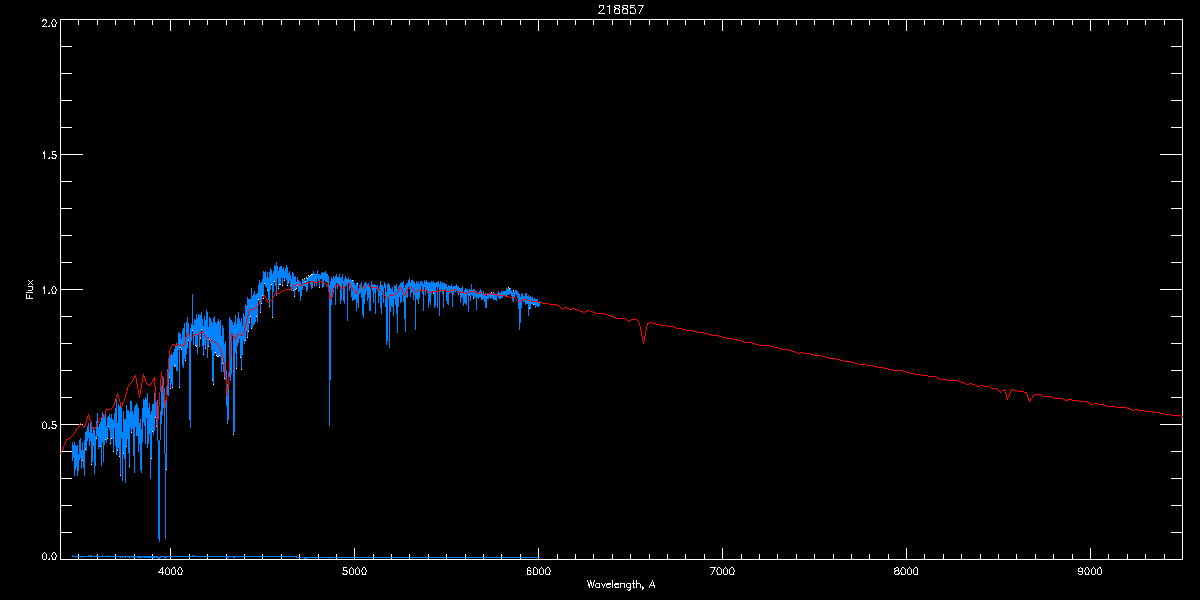The height and width of the screenshot is (600, 1200).
Task: Click the 6000 wavelength tick label
Action: click(538, 572)
